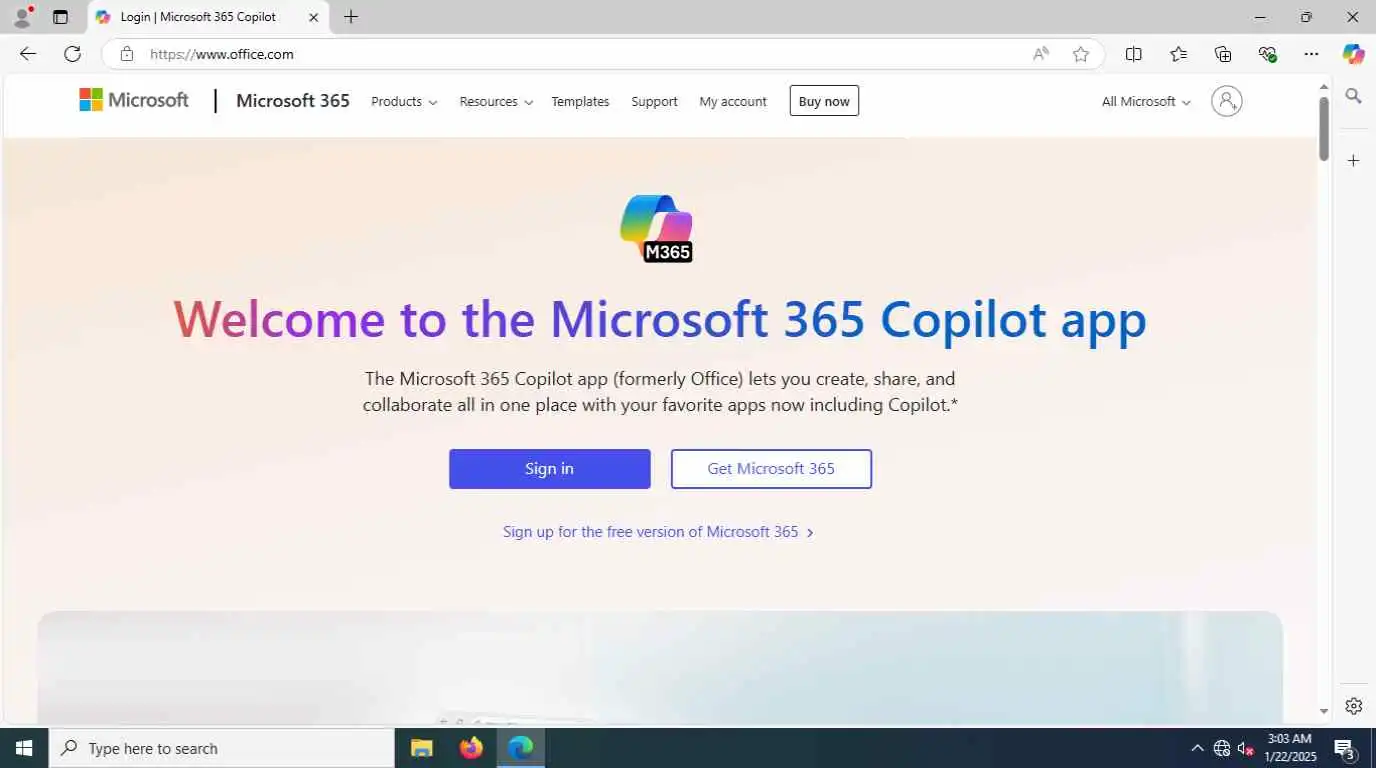Click the sign-in account avatar icon
Image resolution: width=1376 pixels, height=768 pixels.
point(1227,101)
